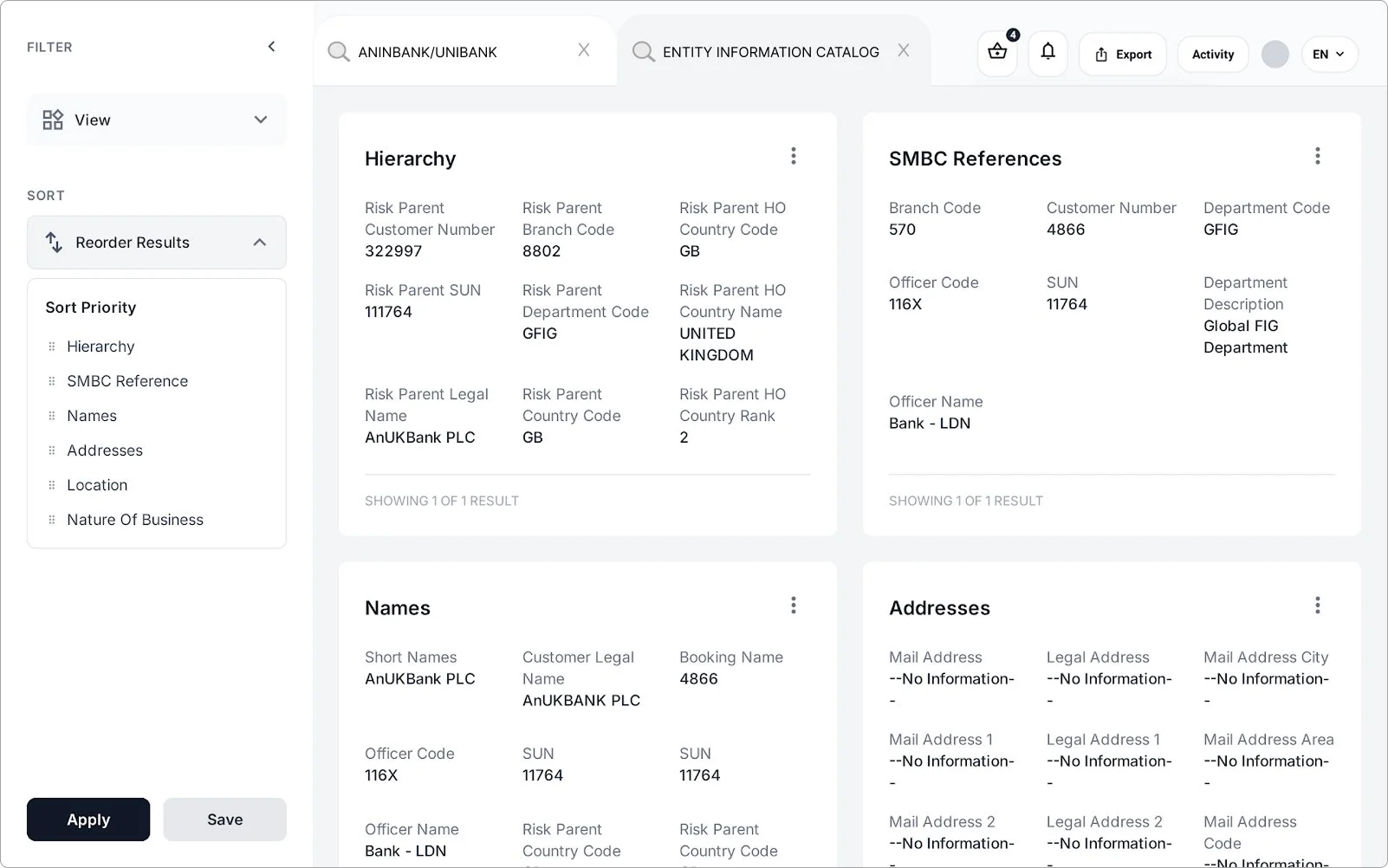1388x868 pixels.
Task: Click the Apply button
Action: point(88,819)
